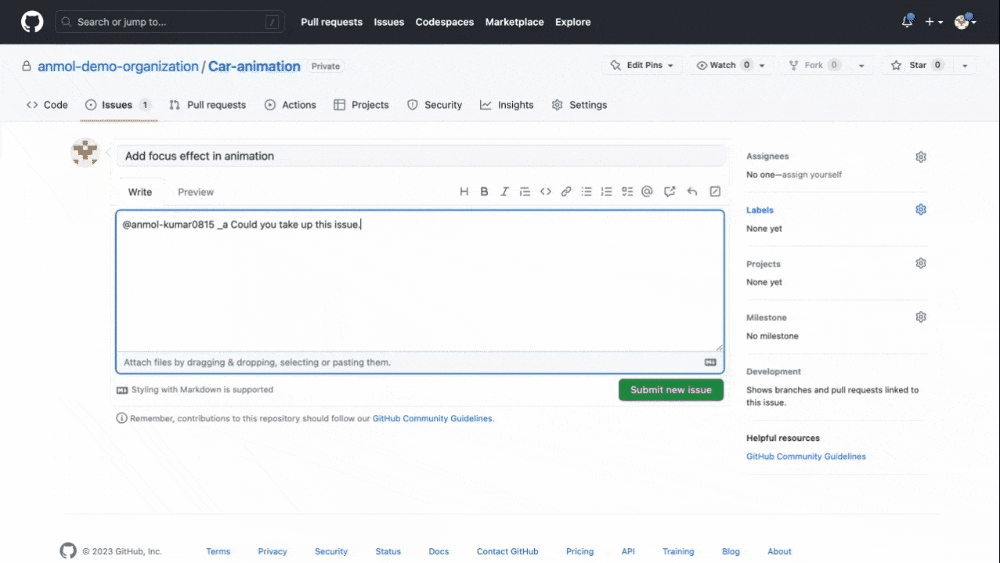
Task: Open the user avatar menu
Action: pos(965,22)
